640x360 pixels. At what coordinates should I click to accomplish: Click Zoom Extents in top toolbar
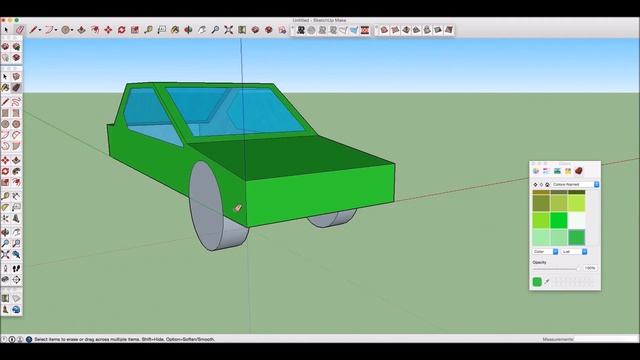point(229,30)
